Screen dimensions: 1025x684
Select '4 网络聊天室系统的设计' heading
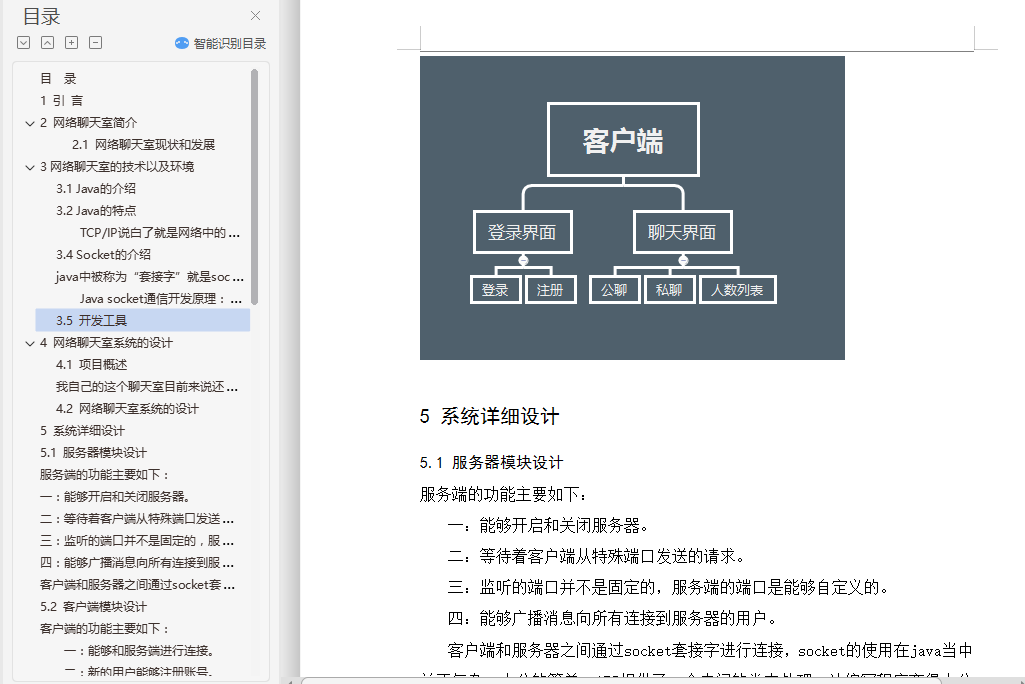[106, 343]
